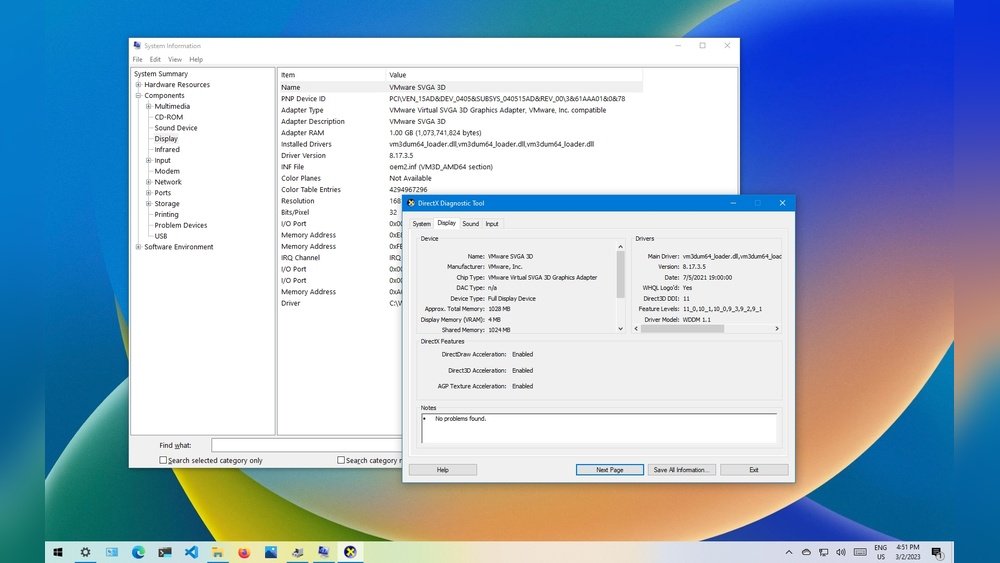Collapse the Components tree node
1000x563 pixels.
pyautogui.click(x=138, y=96)
